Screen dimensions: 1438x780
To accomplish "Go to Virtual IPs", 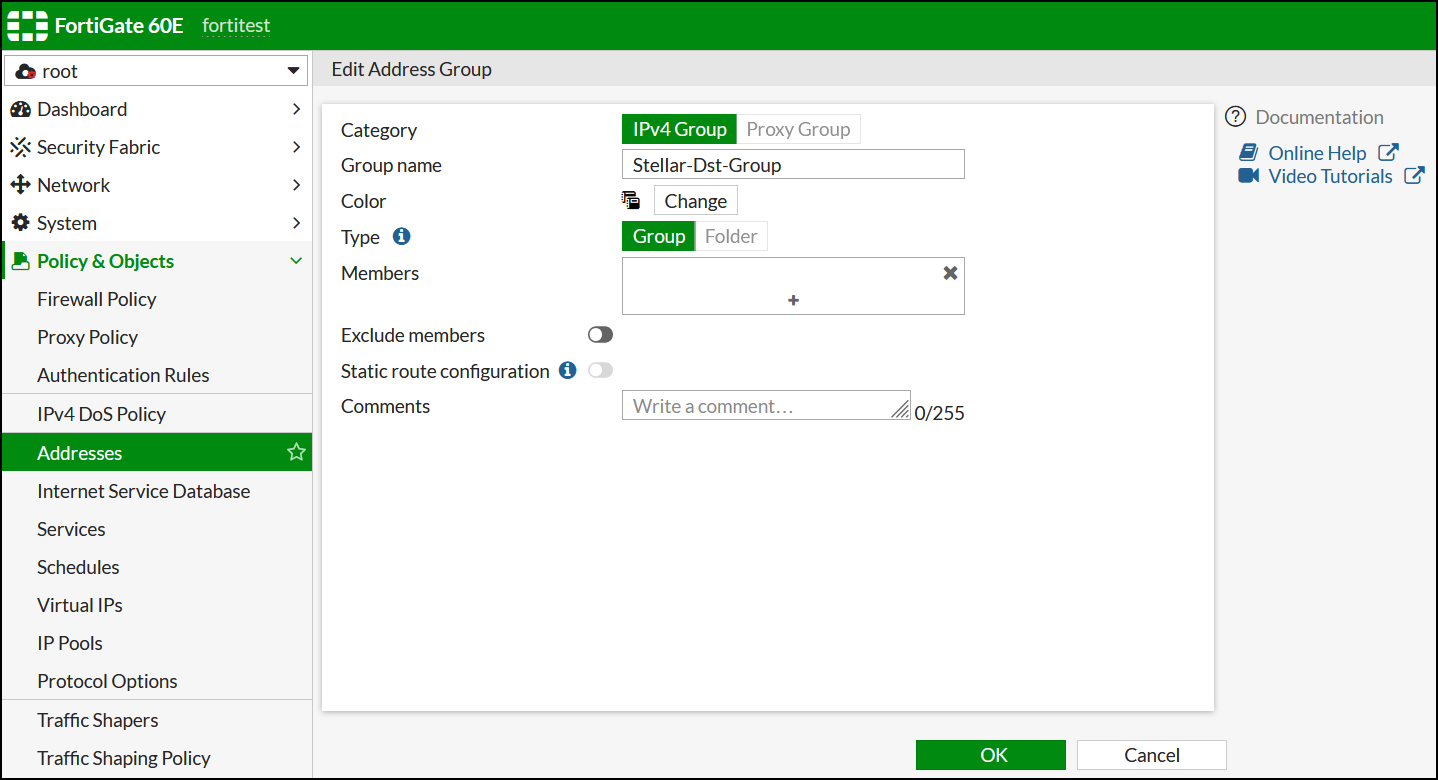I will 80,605.
